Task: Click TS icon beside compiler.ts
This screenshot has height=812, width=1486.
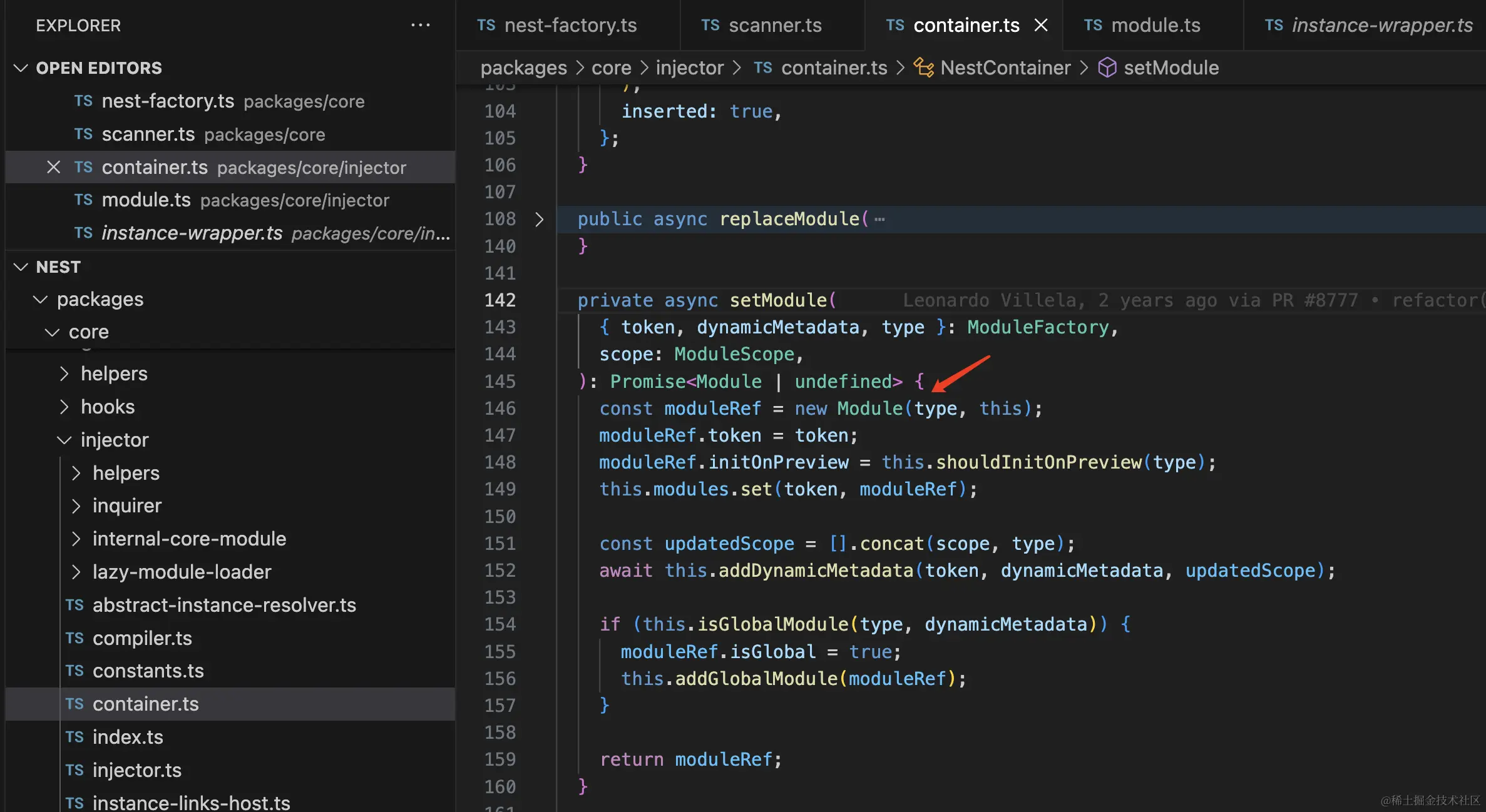Action: click(x=74, y=638)
